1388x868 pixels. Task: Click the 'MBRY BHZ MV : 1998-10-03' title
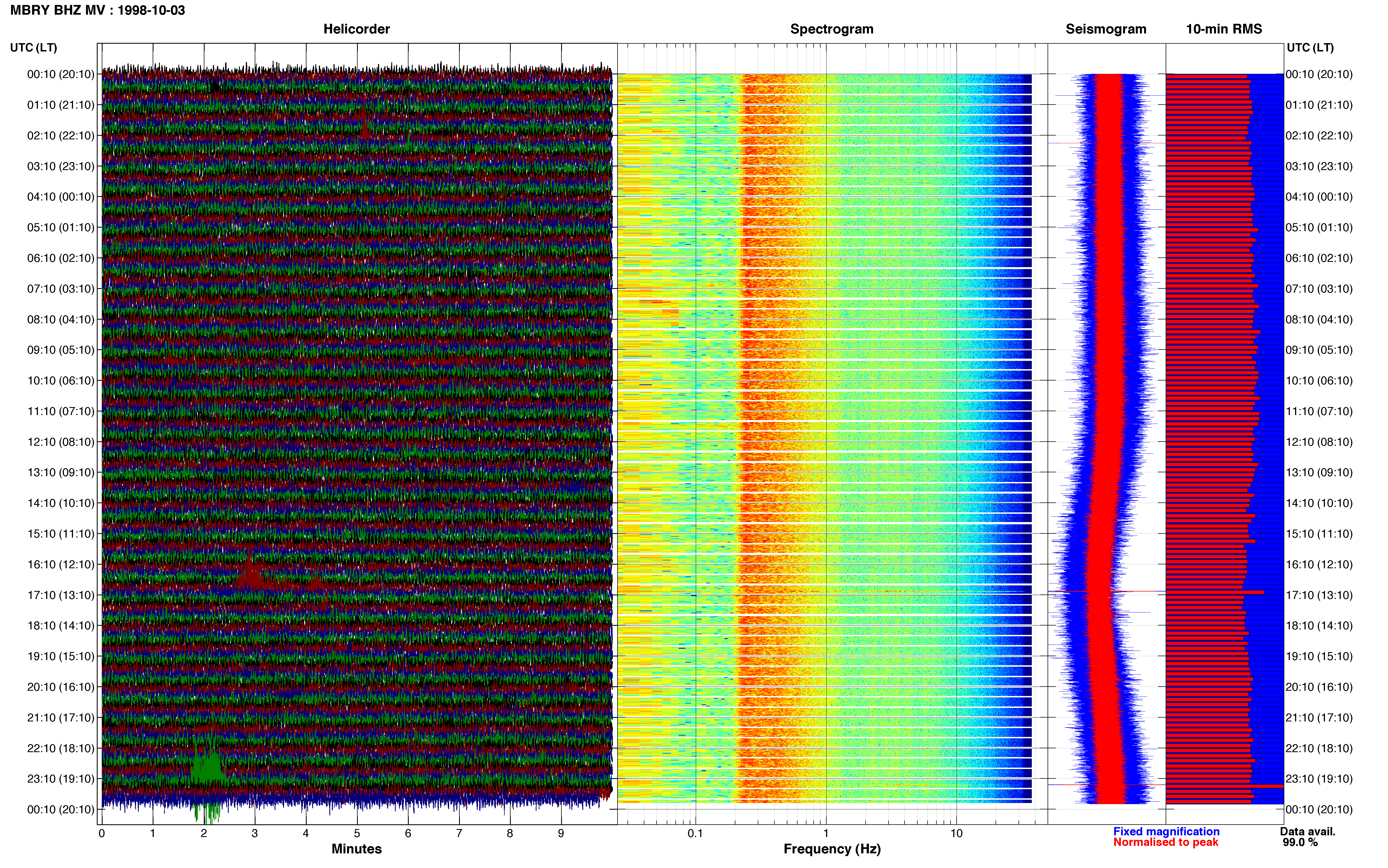point(98,10)
